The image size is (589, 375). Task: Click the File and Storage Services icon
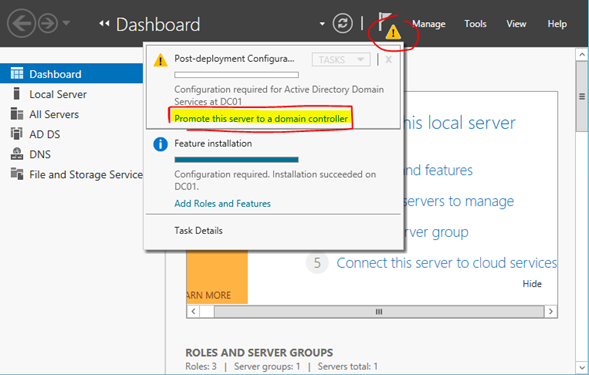(x=17, y=174)
